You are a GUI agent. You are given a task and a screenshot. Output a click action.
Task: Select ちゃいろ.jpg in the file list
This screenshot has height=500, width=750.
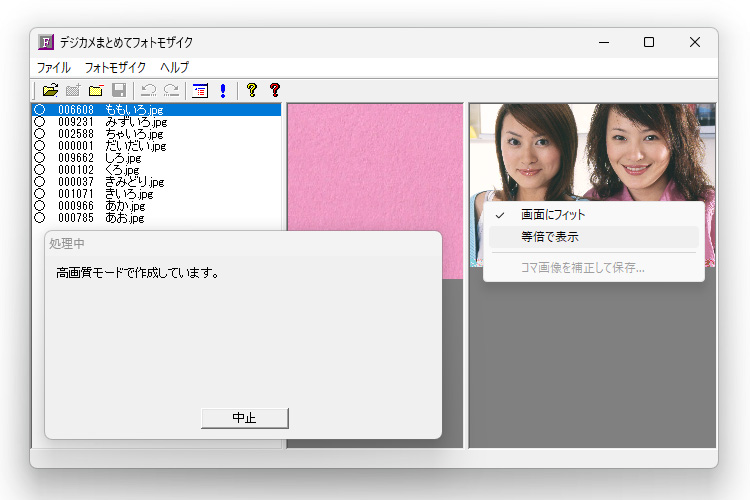point(134,133)
